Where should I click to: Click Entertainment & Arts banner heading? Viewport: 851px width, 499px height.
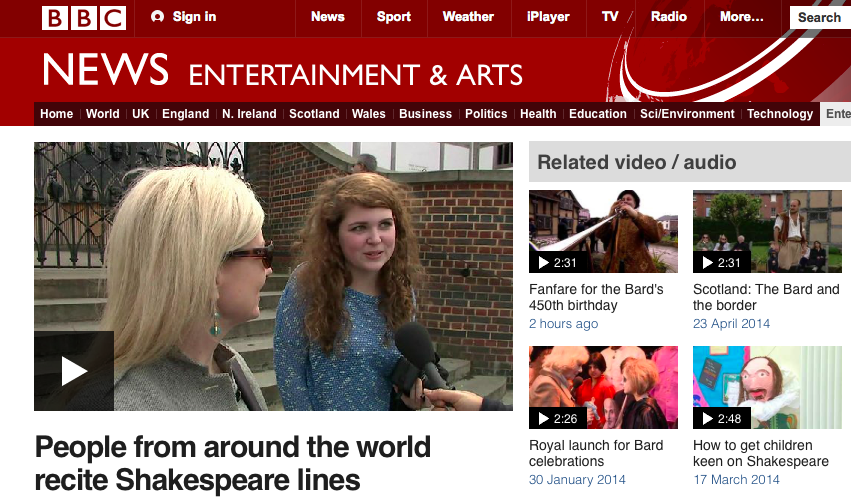pyautogui.click(x=355, y=75)
